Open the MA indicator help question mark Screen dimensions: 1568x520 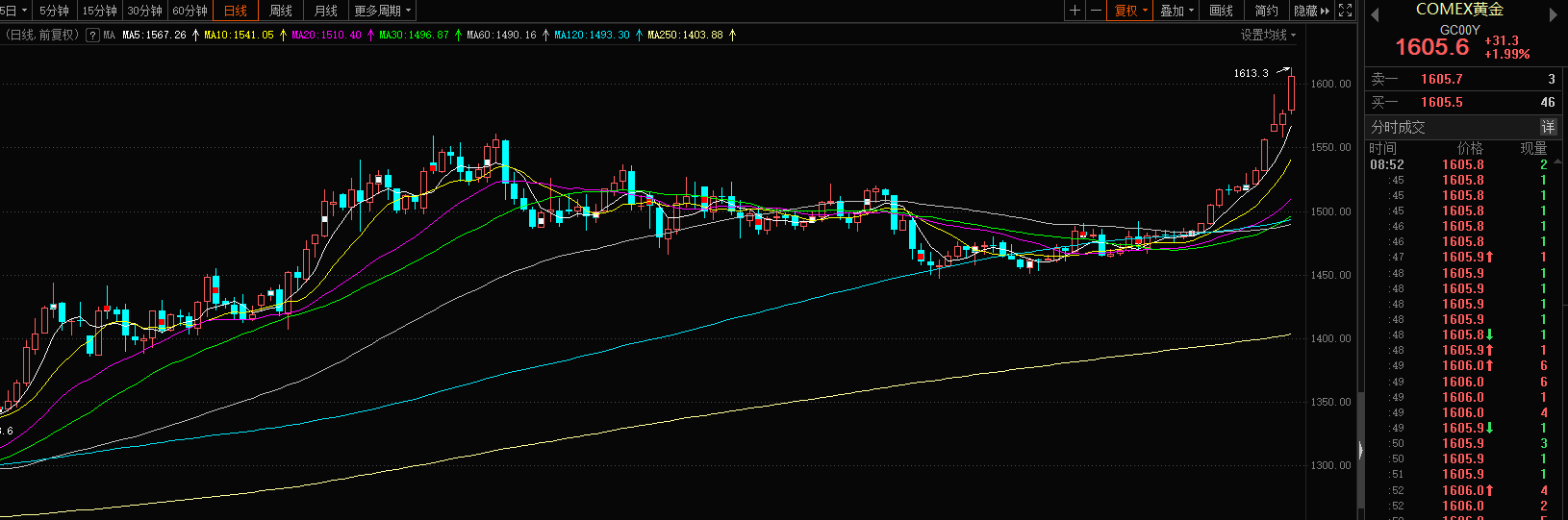92,35
